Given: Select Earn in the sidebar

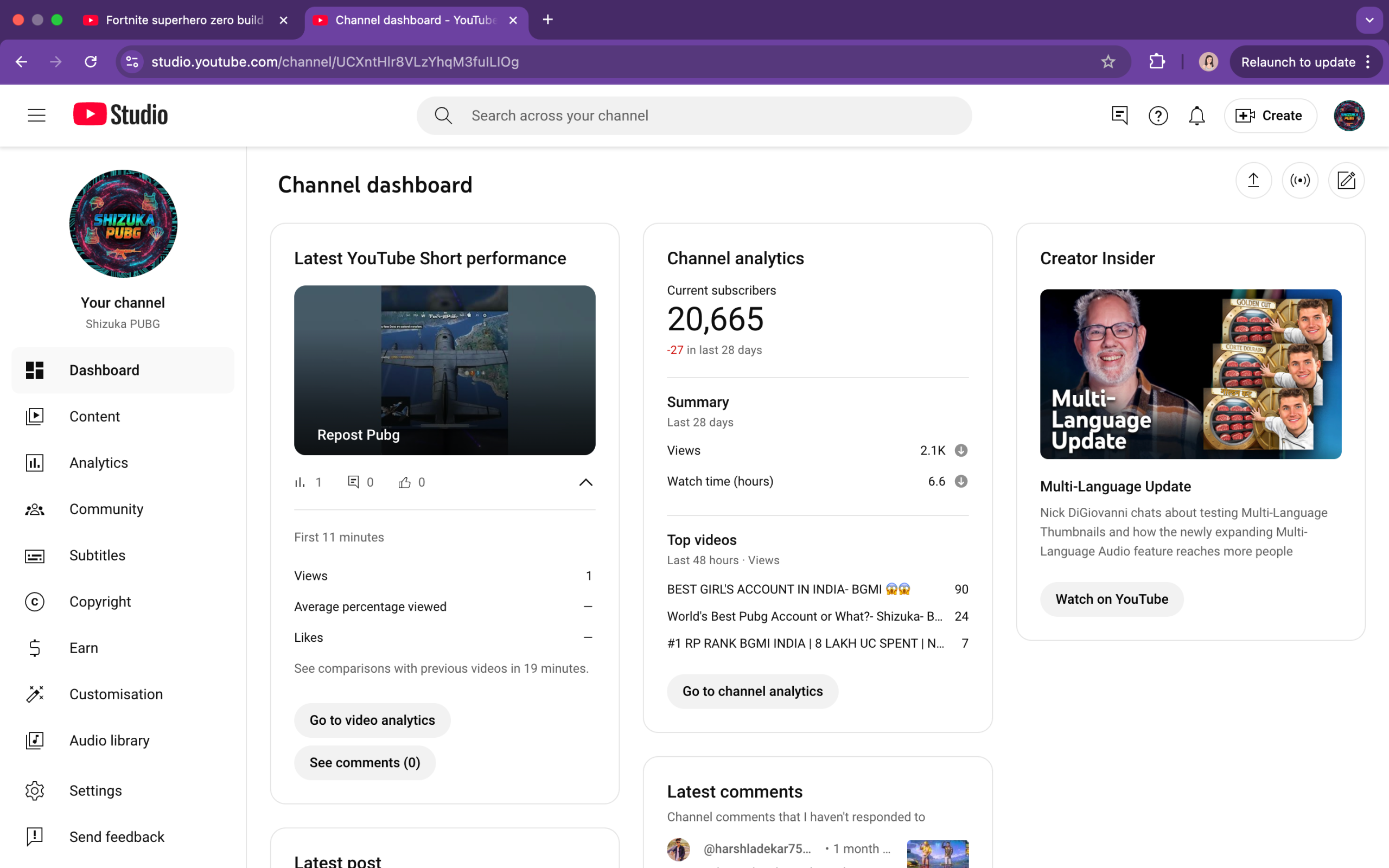Looking at the screenshot, I should coord(84,648).
